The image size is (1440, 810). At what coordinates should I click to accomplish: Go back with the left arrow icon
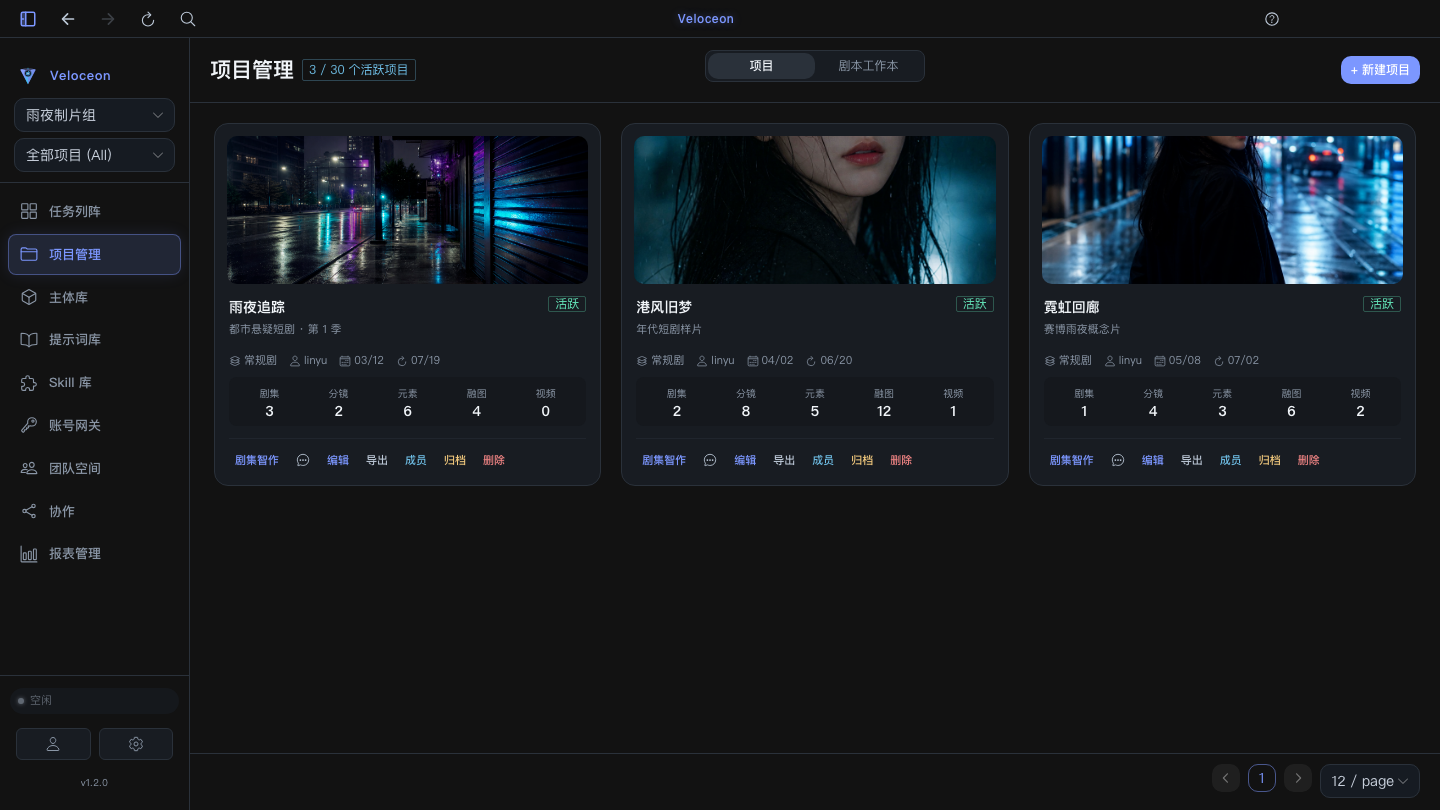[x=68, y=19]
